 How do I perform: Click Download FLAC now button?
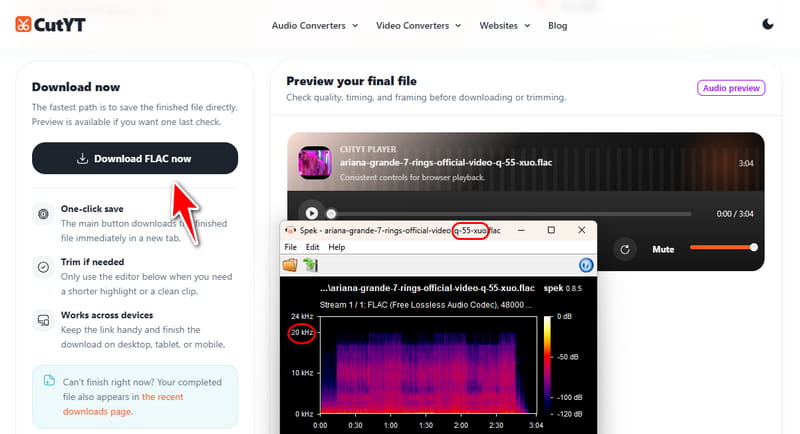tap(135, 158)
